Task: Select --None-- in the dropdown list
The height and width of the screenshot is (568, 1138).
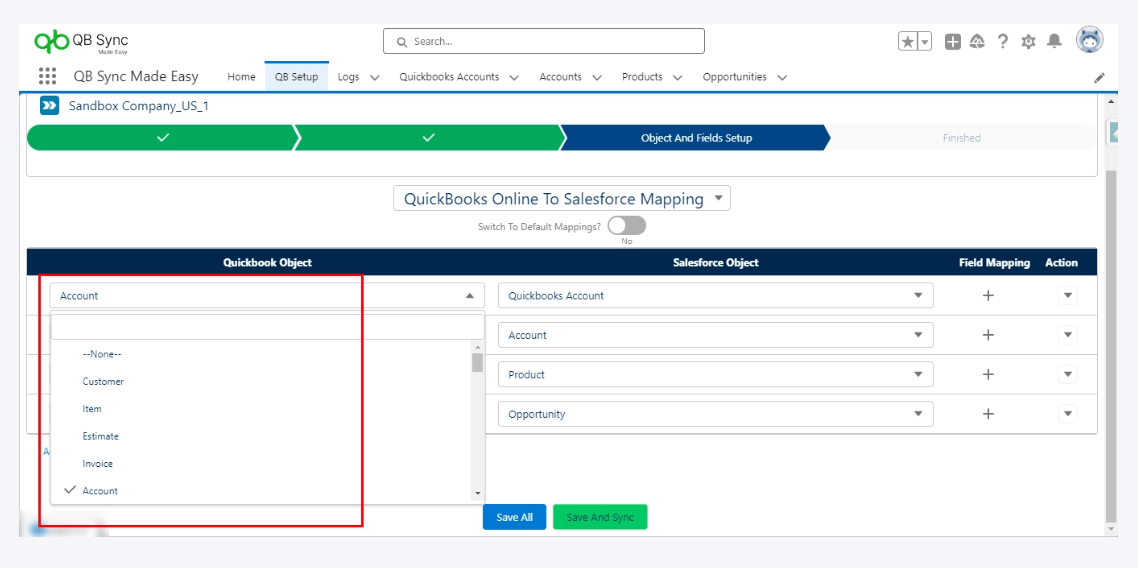Action: tap(102, 354)
